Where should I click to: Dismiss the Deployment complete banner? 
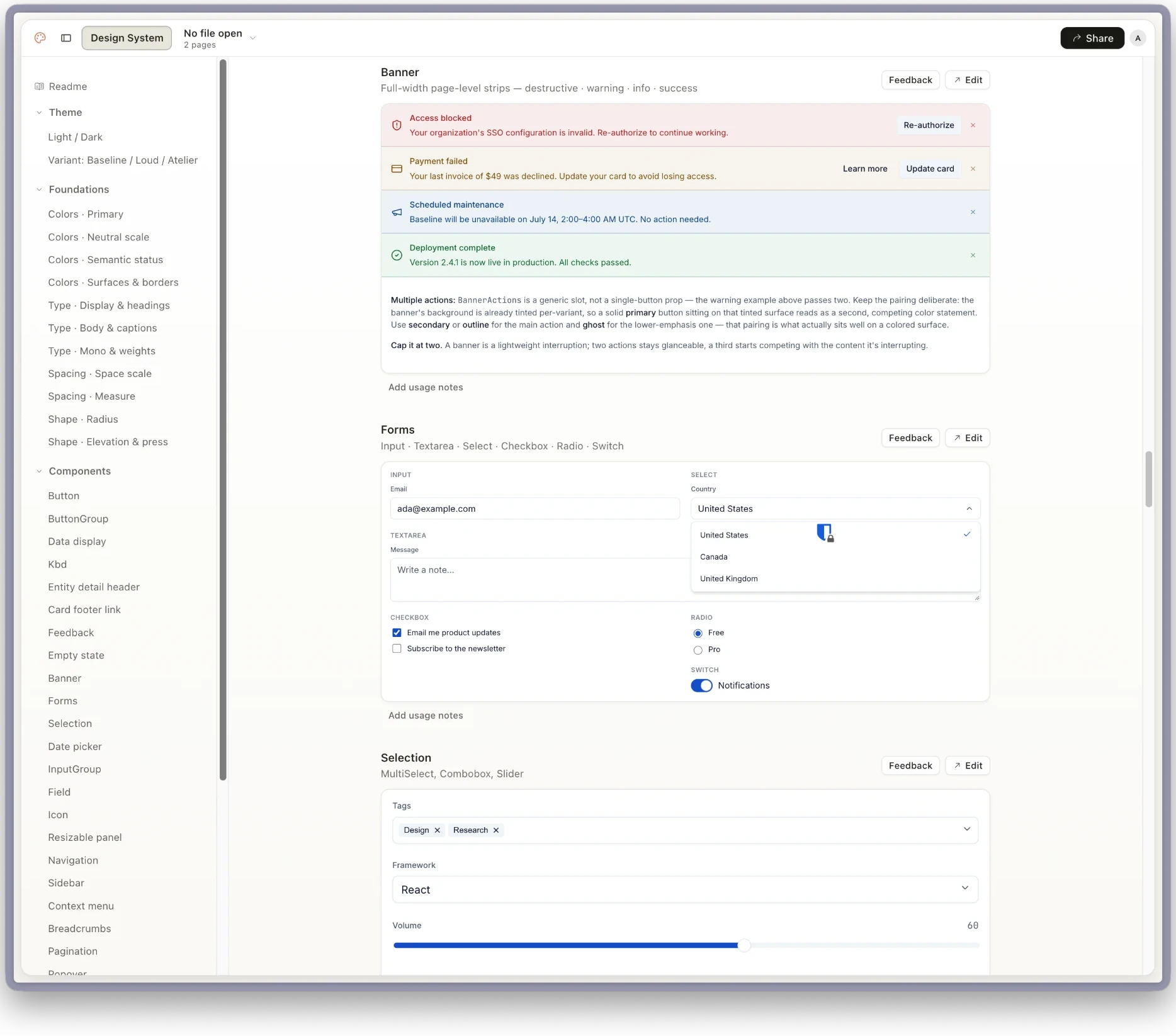click(973, 256)
